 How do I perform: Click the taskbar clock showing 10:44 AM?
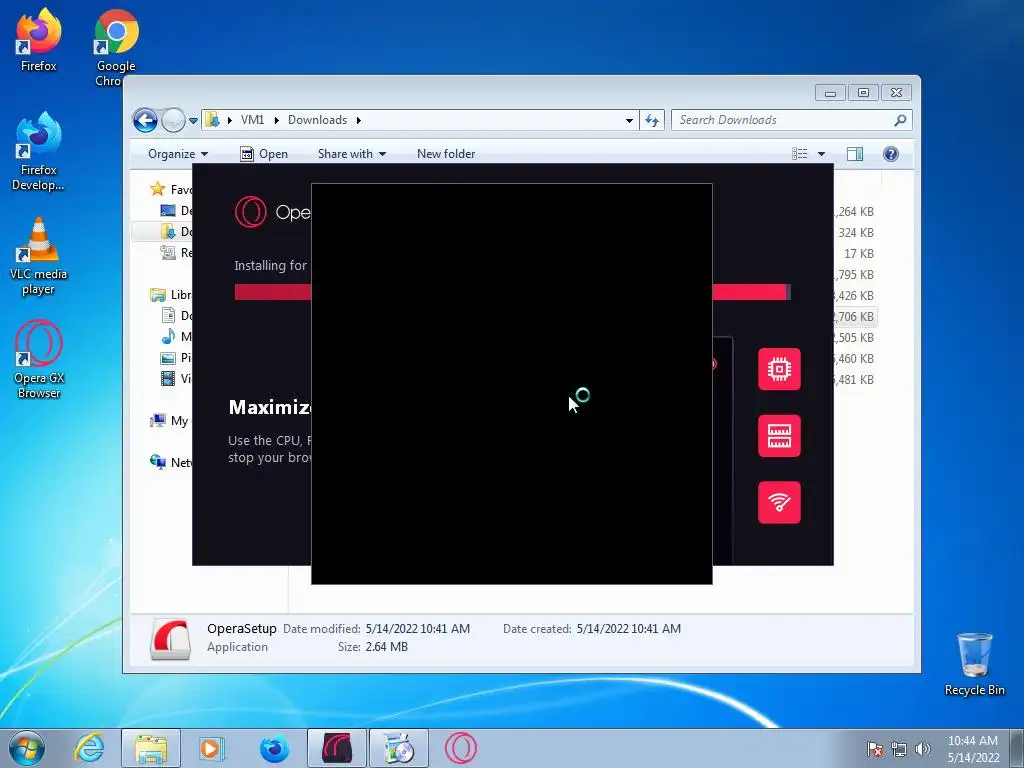tap(972, 749)
